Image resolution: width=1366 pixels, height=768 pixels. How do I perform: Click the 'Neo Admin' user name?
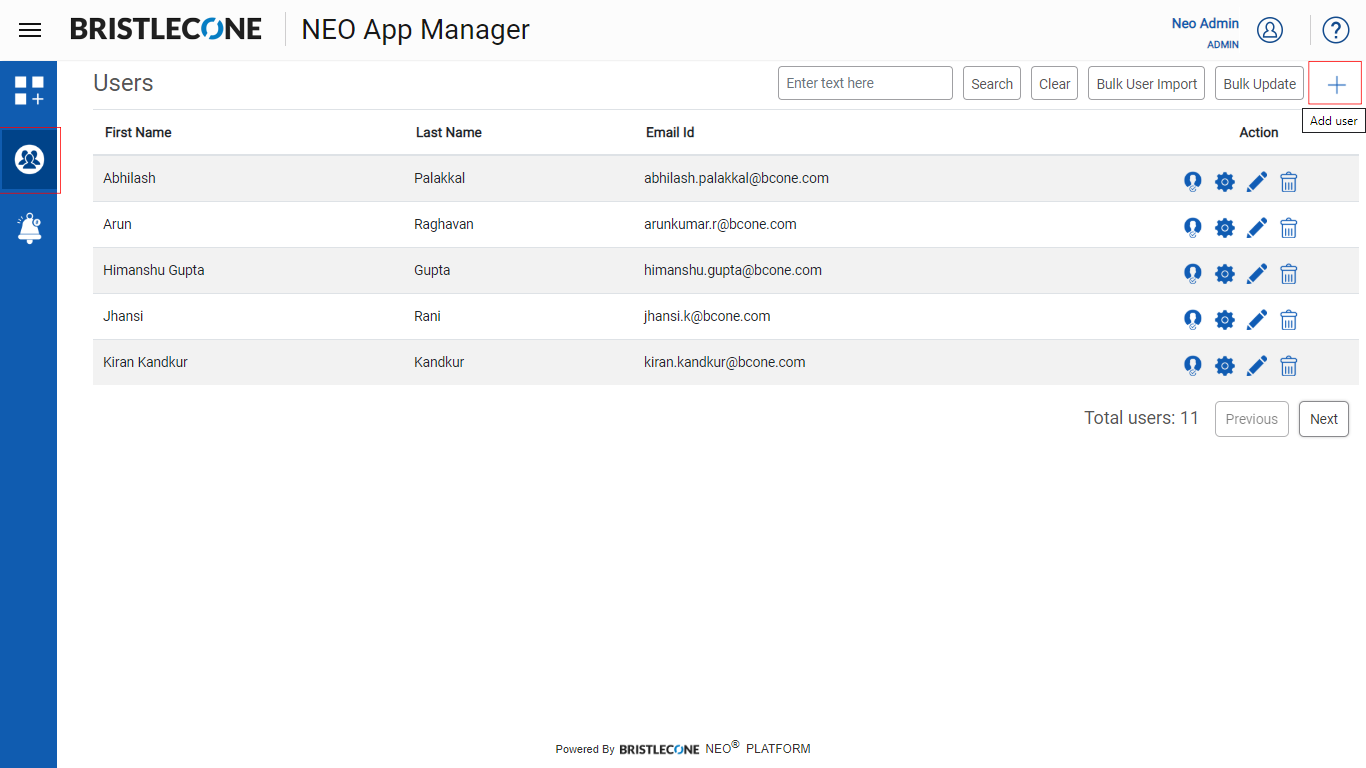(x=1205, y=23)
